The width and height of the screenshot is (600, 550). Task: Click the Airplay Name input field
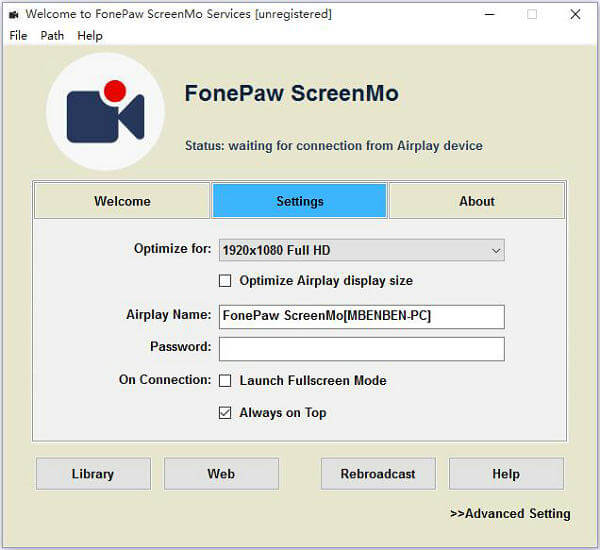pyautogui.click(x=362, y=317)
